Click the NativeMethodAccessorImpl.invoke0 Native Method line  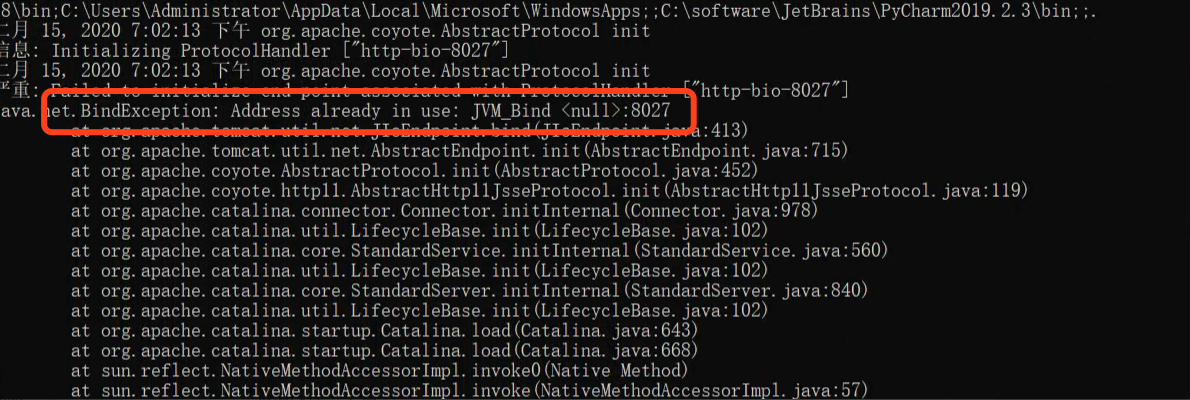click(x=379, y=370)
